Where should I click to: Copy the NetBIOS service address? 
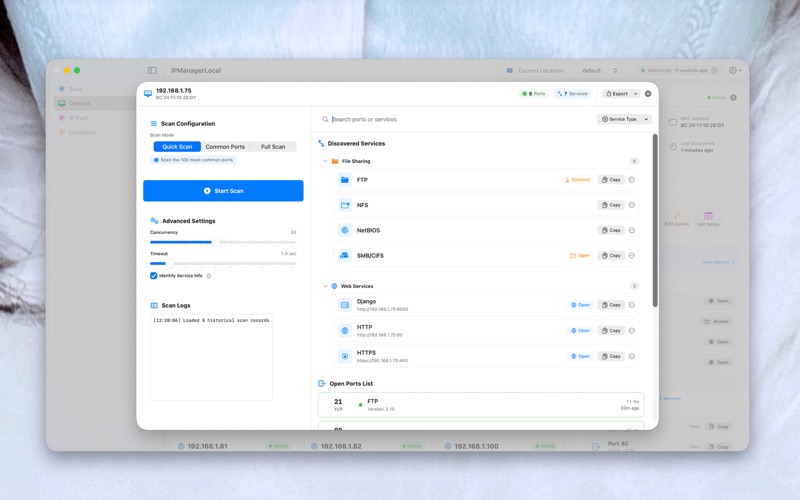click(611, 230)
